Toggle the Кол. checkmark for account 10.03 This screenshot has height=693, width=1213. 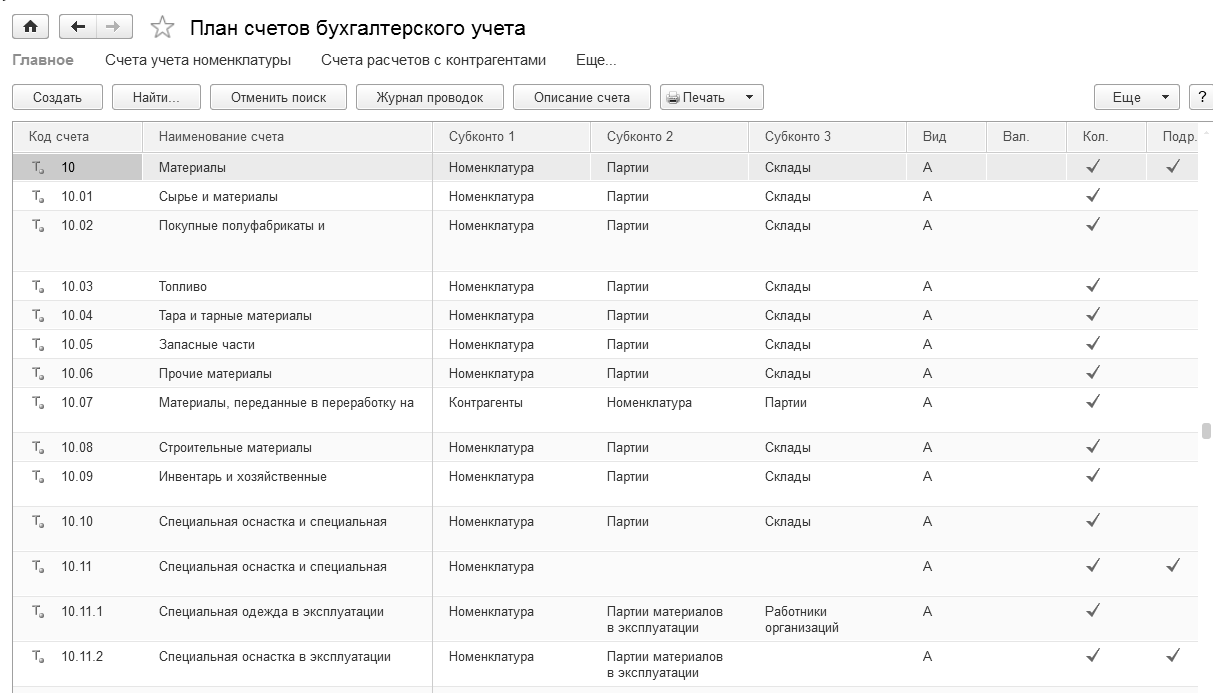pos(1093,286)
